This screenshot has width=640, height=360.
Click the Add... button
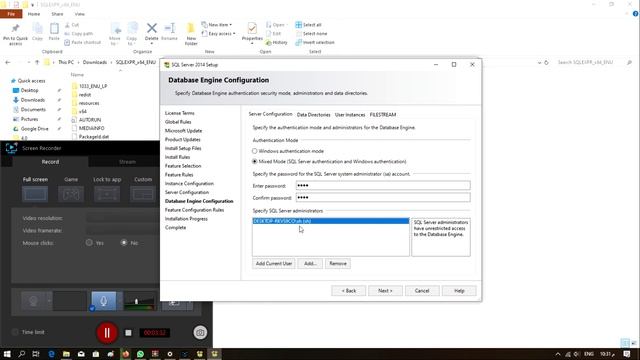tap(310, 264)
